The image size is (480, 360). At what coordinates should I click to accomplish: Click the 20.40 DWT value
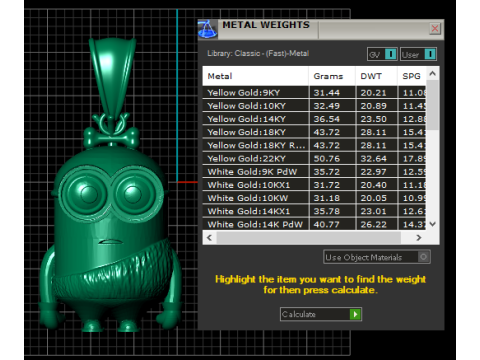pyautogui.click(x=373, y=185)
